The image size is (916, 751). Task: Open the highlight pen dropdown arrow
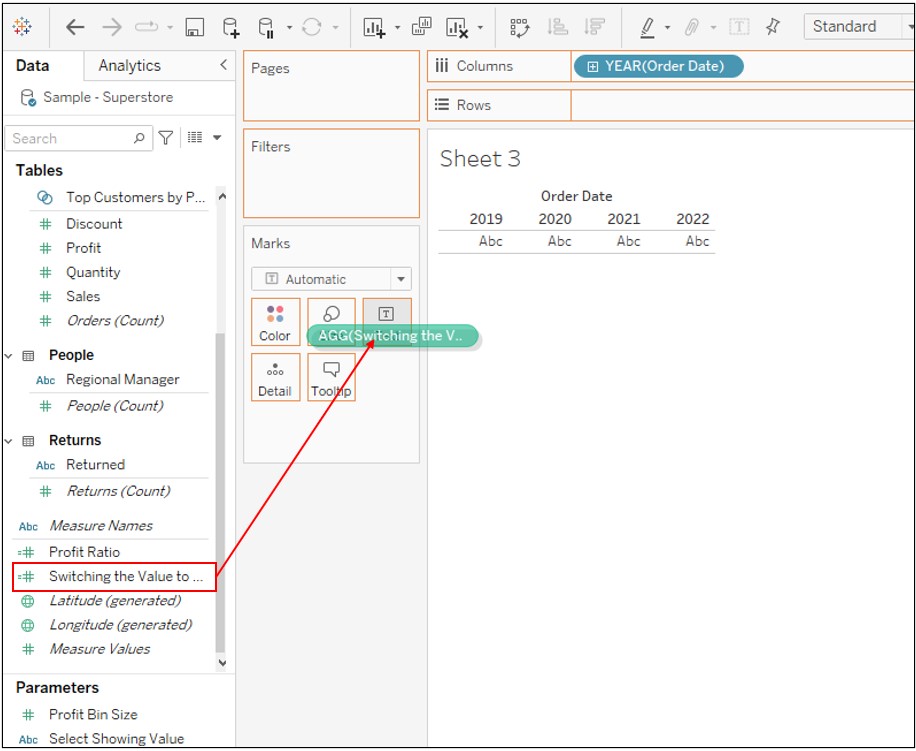pyautogui.click(x=667, y=27)
